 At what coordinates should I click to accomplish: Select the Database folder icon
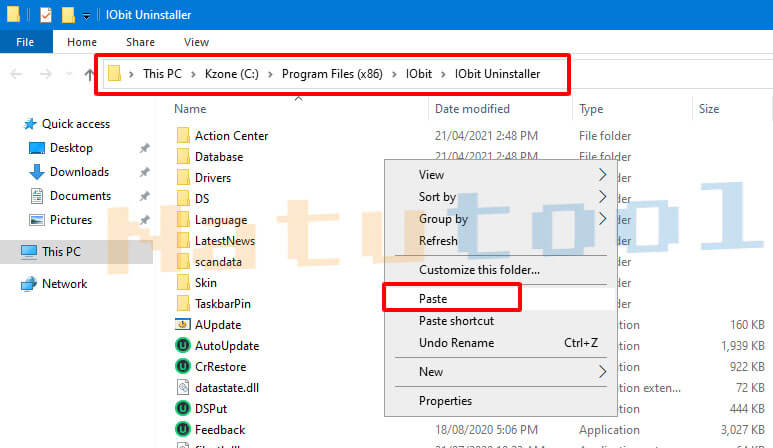point(183,157)
